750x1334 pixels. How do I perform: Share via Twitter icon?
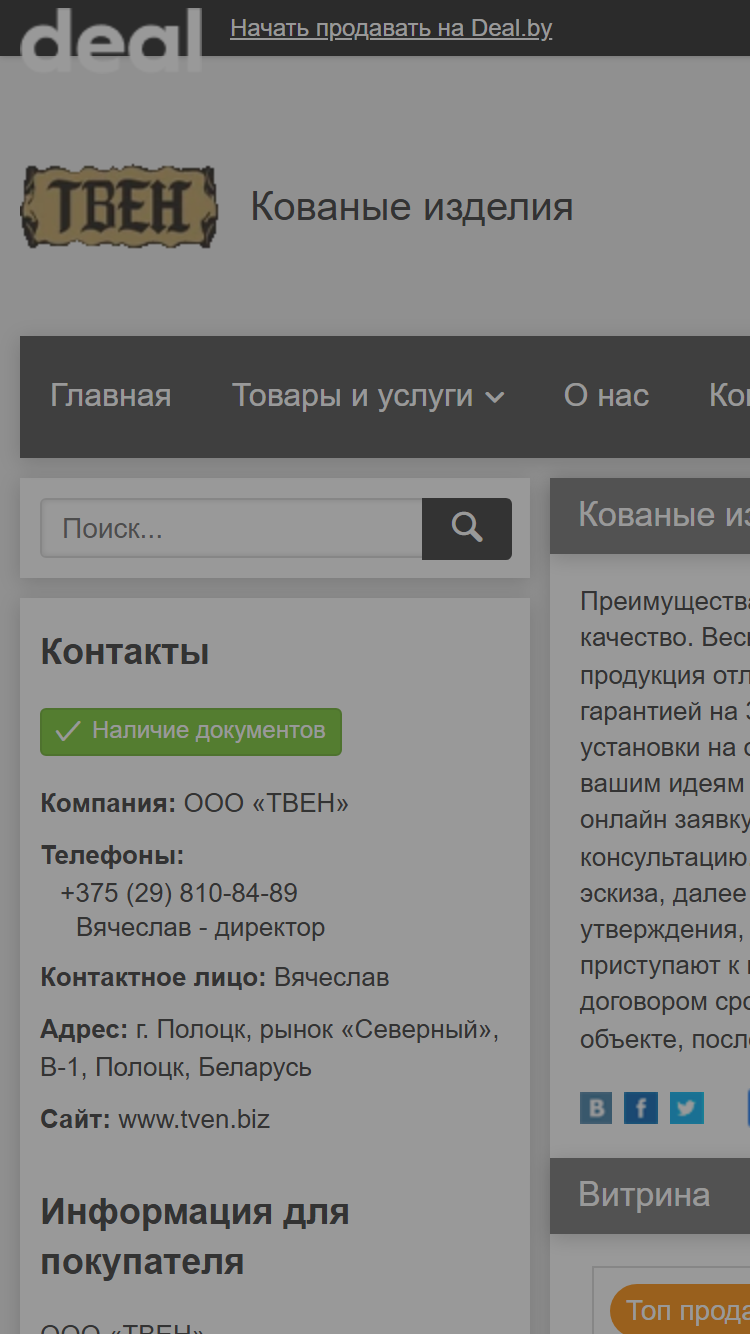point(687,1108)
